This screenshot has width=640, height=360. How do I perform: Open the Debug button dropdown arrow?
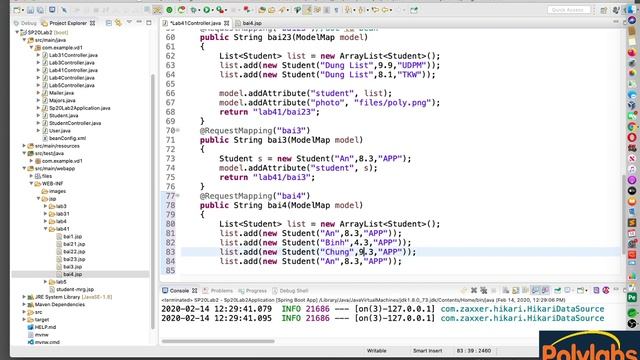tap(199, 10)
